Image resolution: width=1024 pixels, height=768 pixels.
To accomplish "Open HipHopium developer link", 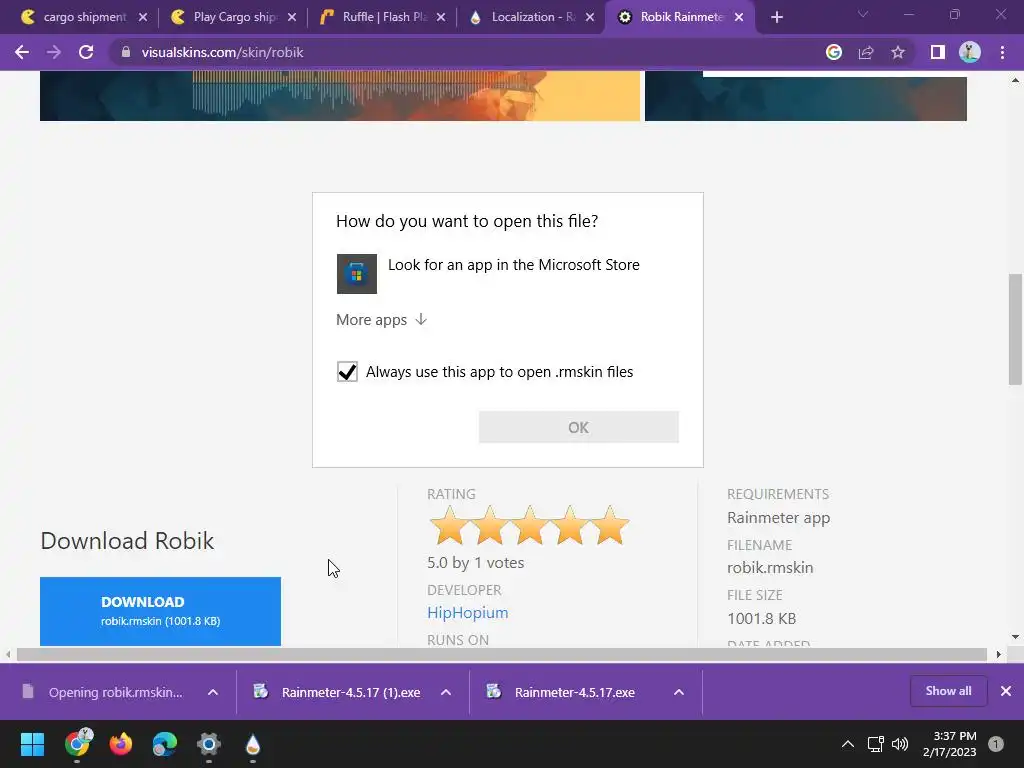I will 468,613.
